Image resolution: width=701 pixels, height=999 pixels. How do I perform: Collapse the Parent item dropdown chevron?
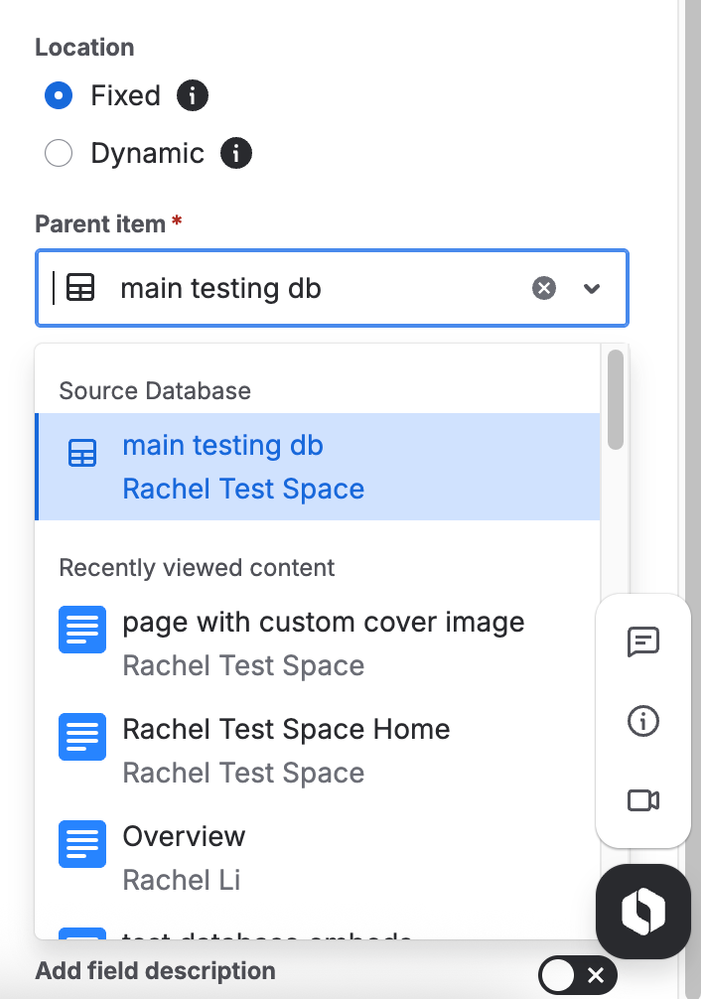tap(592, 289)
